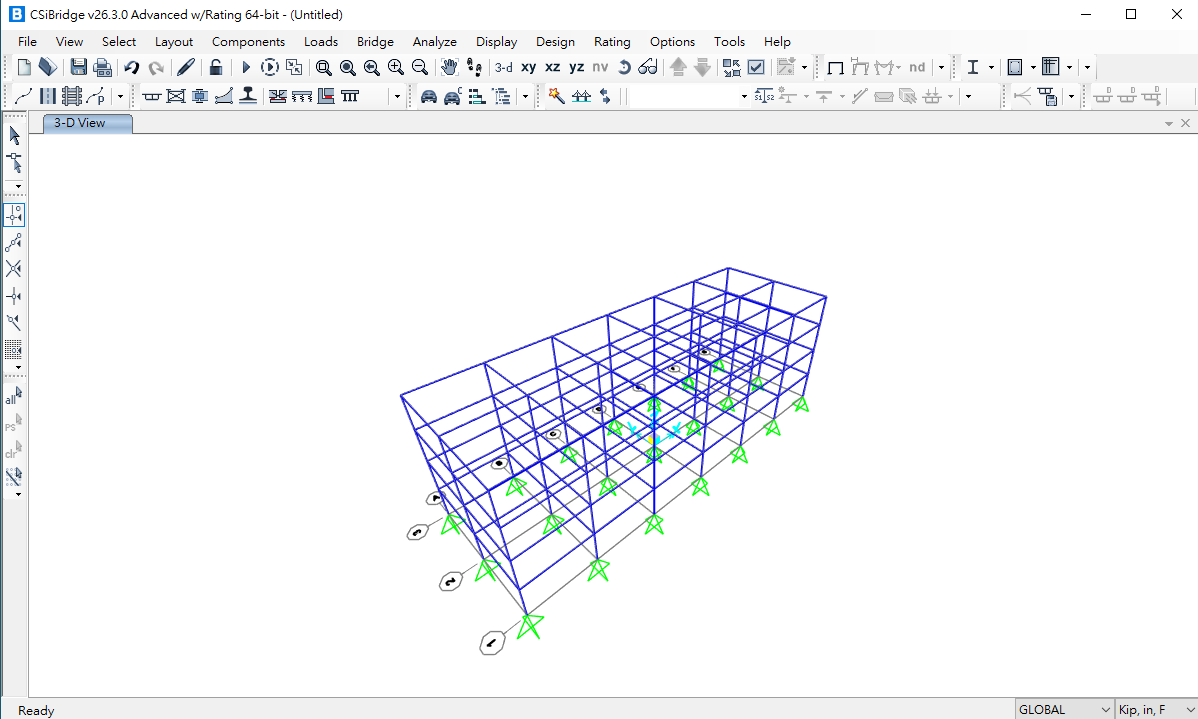Expand the I-section tool dropdown arrow
The image size is (1198, 719).
pyautogui.click(x=991, y=67)
